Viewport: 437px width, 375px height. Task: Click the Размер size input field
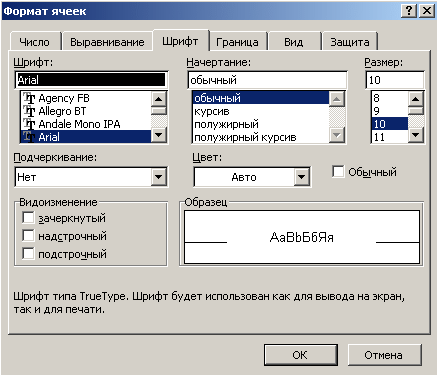coord(395,80)
